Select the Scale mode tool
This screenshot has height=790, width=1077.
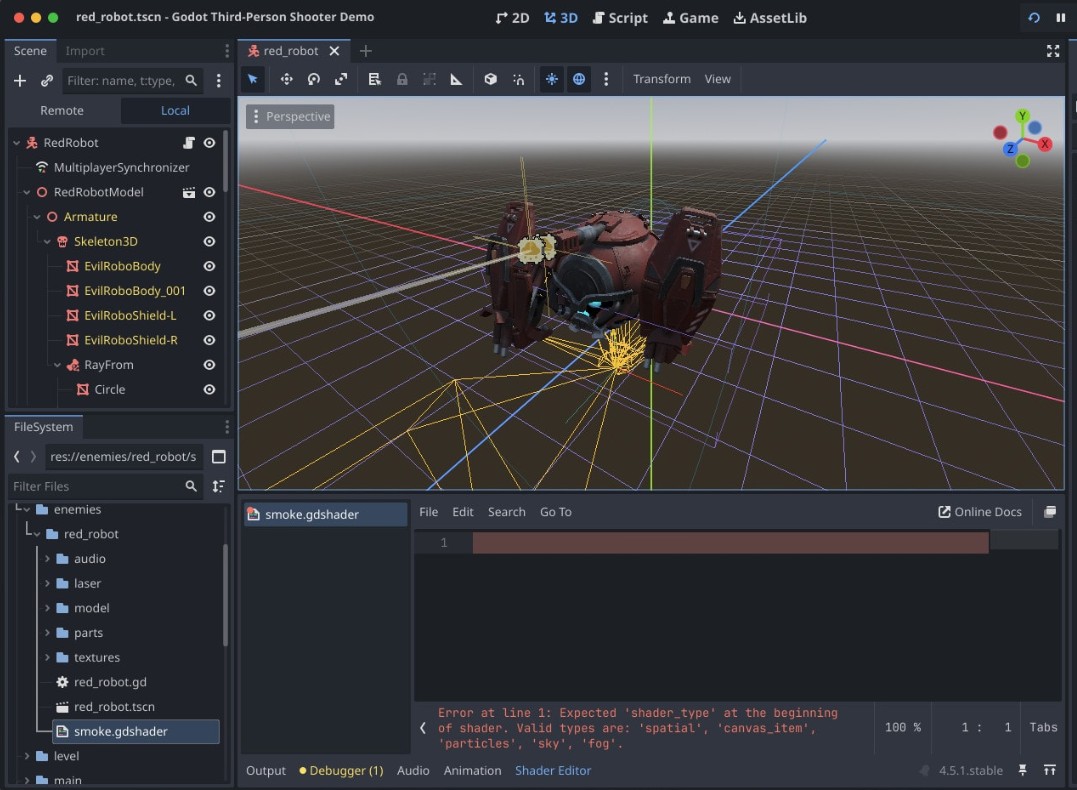tap(341, 79)
